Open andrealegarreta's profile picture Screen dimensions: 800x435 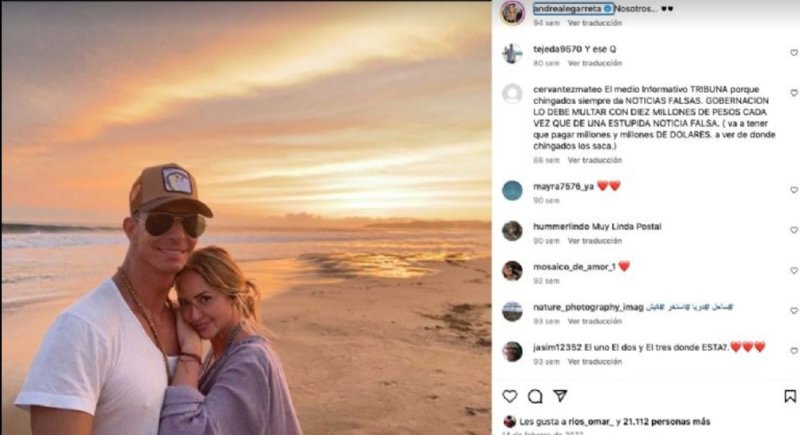(512, 11)
